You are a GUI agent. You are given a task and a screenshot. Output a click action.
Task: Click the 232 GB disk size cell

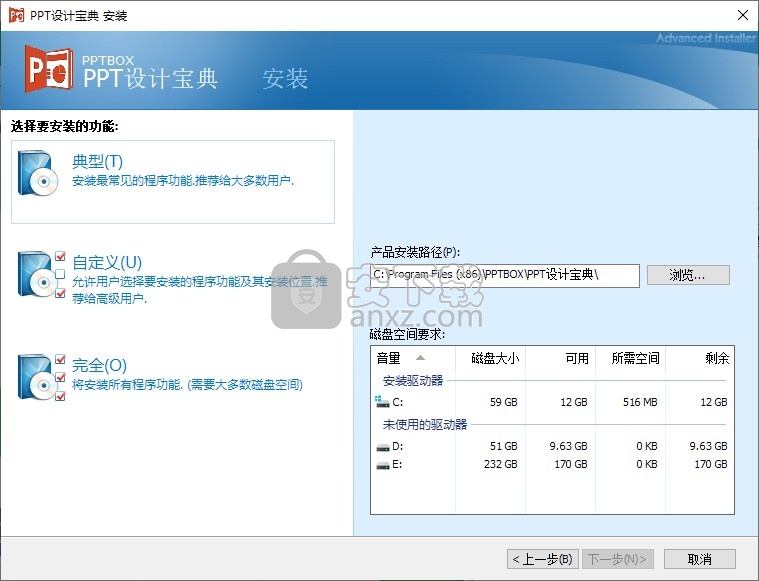[501, 464]
